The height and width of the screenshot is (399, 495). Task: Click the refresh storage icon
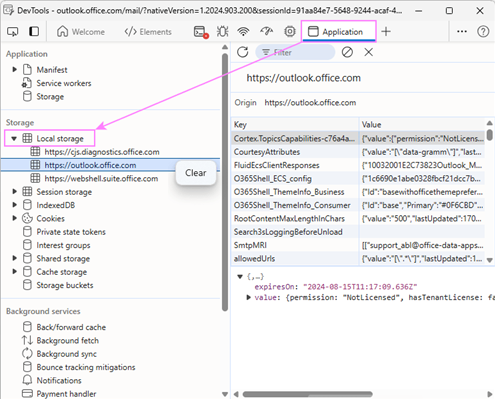tap(243, 52)
